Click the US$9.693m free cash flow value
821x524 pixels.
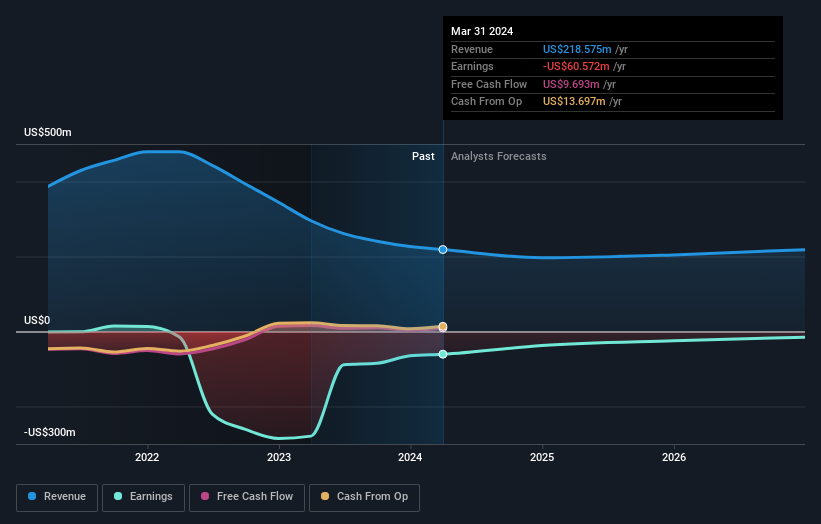click(x=571, y=84)
